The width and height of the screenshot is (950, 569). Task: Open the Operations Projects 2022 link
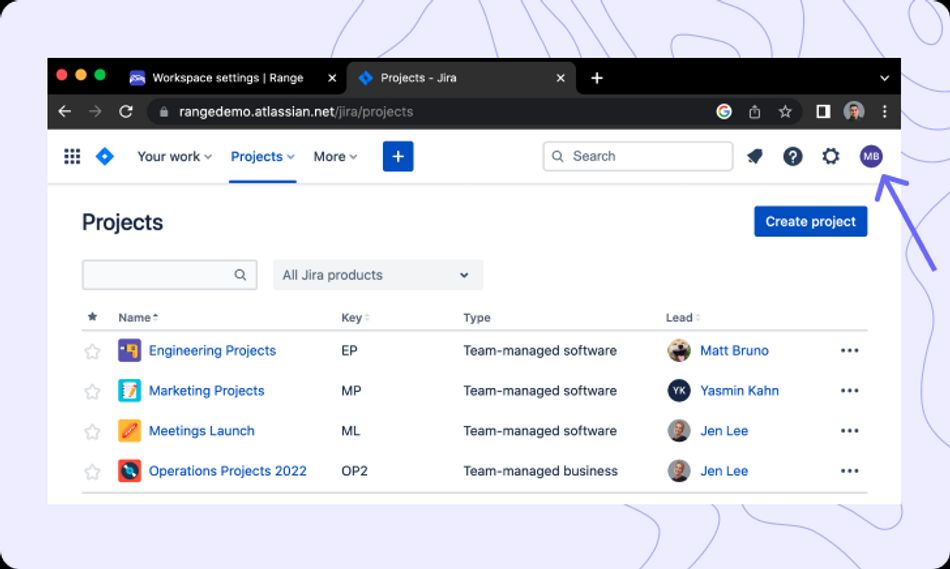[x=228, y=471]
